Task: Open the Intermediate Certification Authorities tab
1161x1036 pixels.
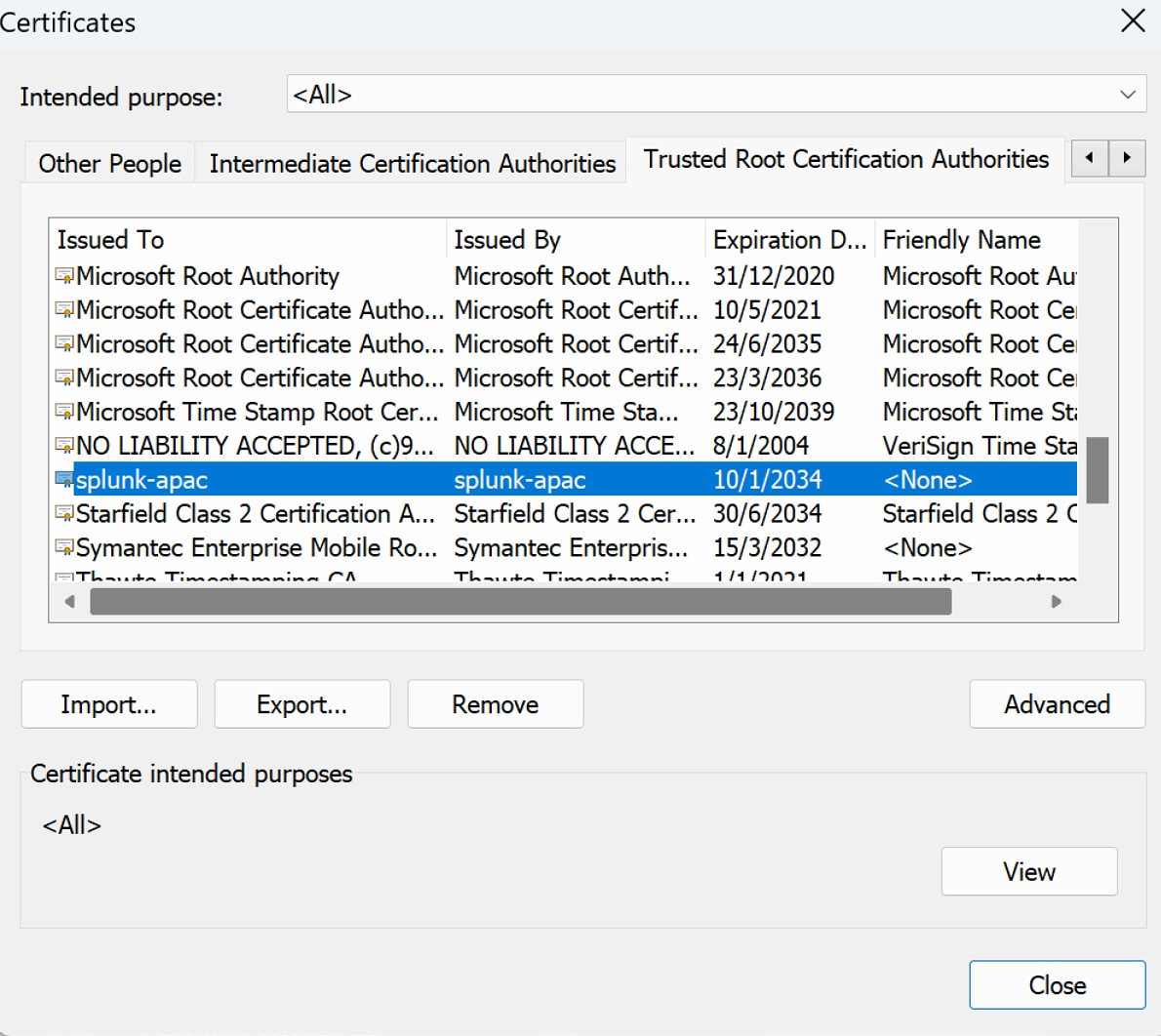Action: (413, 163)
